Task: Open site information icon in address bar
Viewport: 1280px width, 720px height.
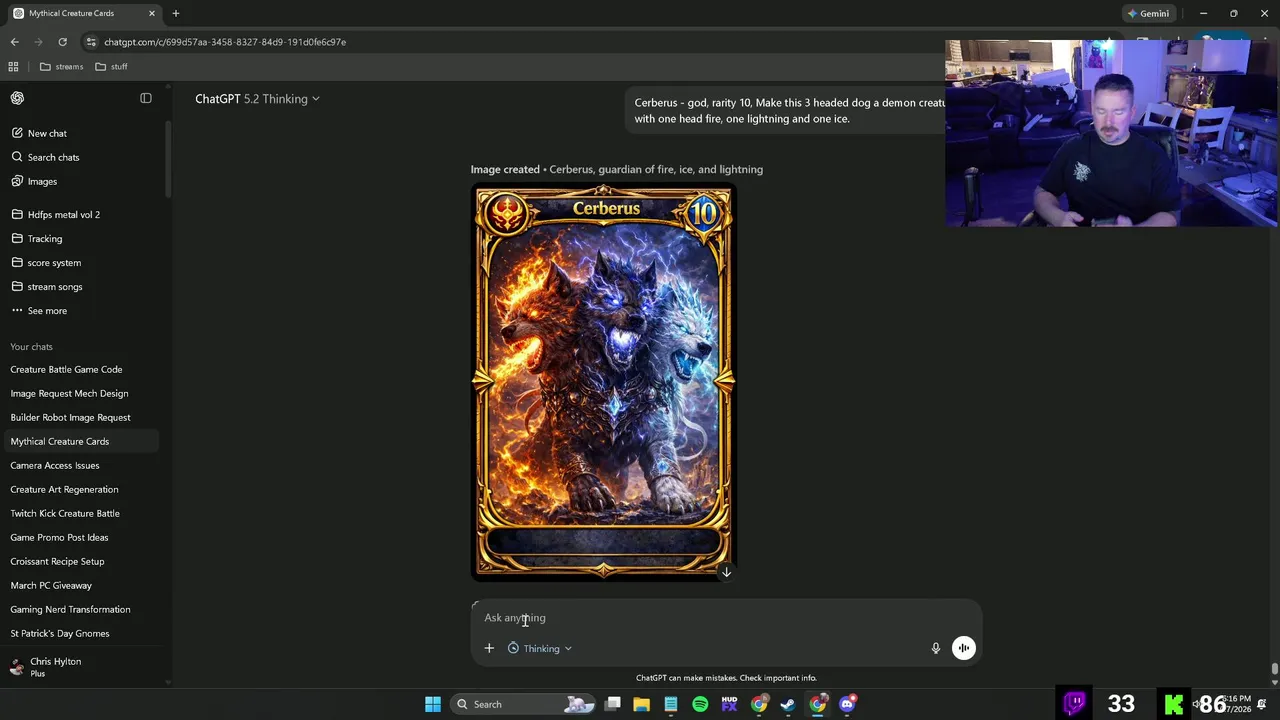Action: [x=92, y=42]
